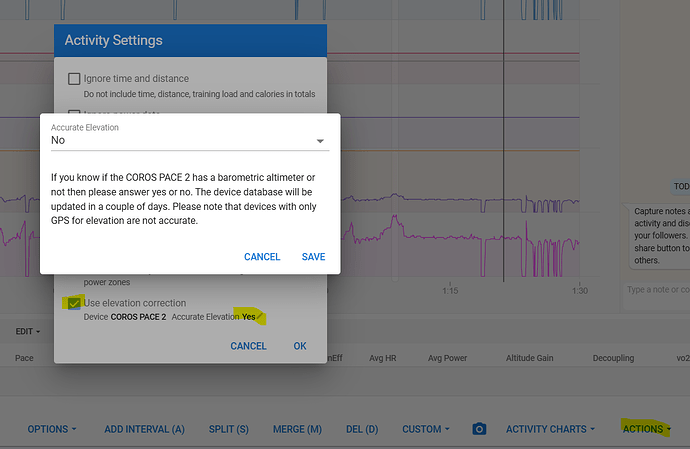Tick the Ignore time and distance checkbox

74,79
